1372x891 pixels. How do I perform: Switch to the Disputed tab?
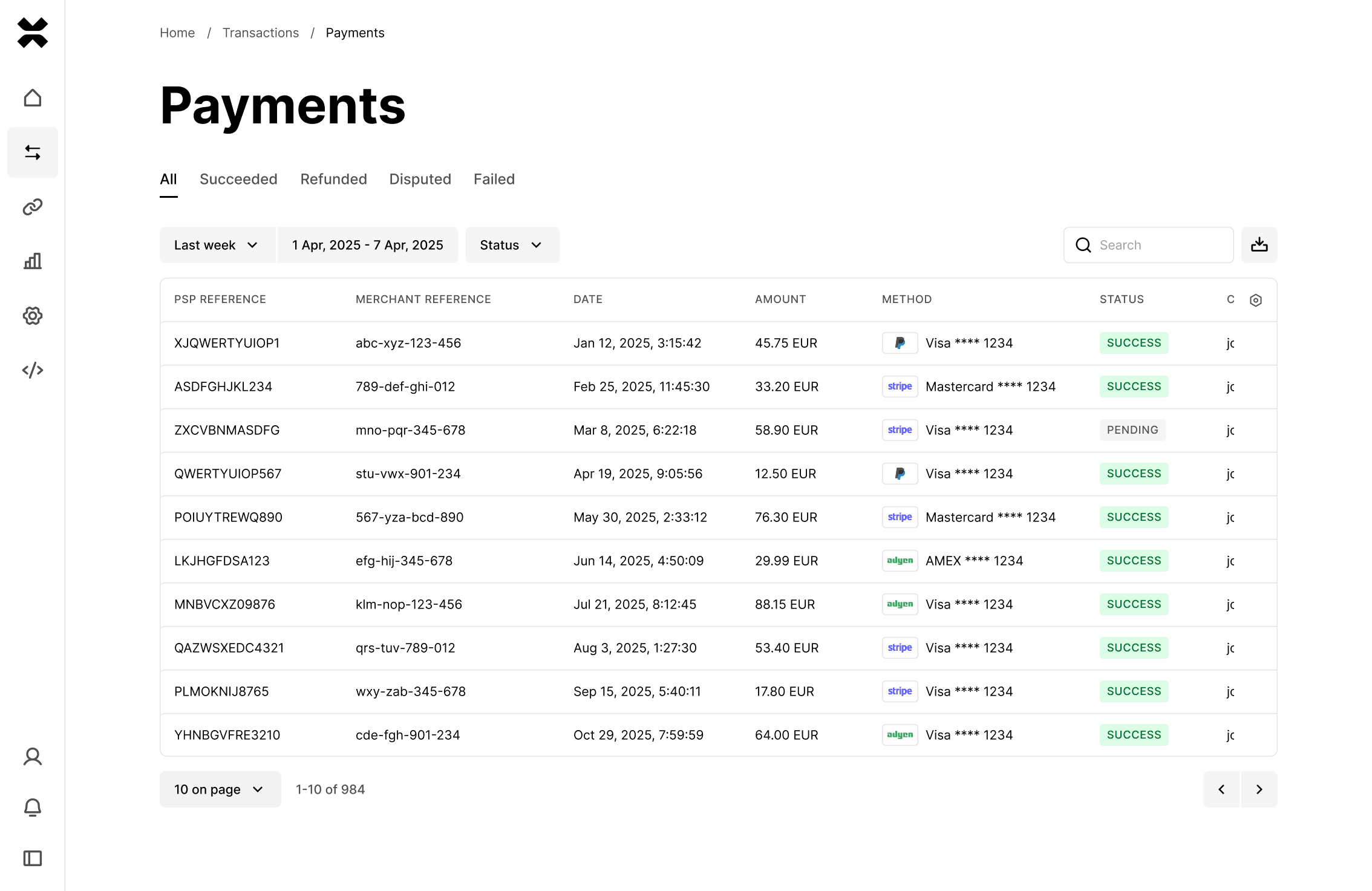tap(420, 179)
